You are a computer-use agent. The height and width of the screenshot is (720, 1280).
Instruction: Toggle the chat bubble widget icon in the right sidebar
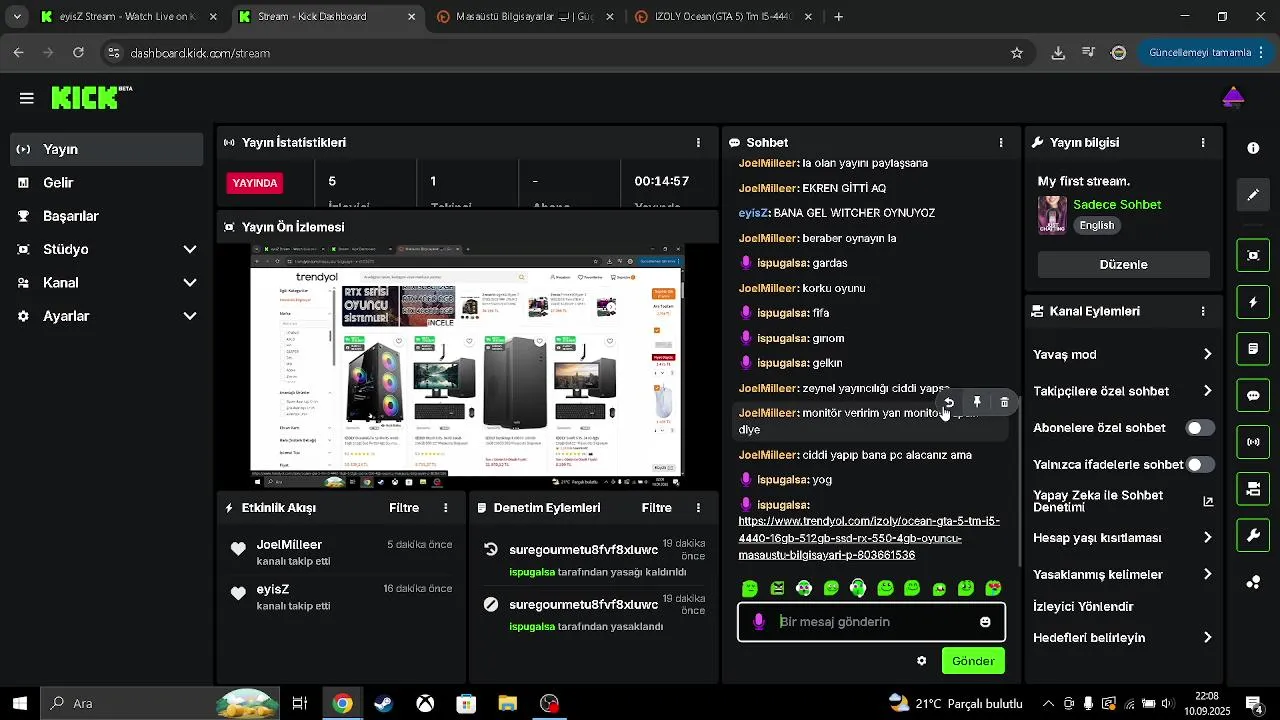coord(1253,395)
